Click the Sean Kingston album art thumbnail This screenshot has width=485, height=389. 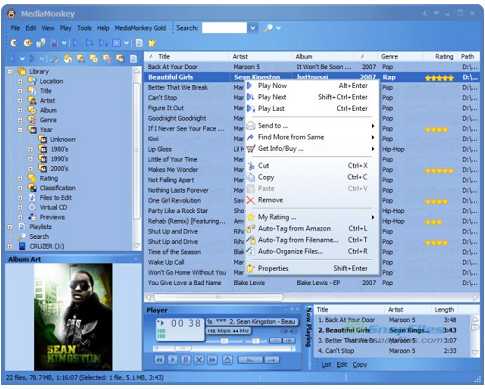pyautogui.click(x=73, y=317)
